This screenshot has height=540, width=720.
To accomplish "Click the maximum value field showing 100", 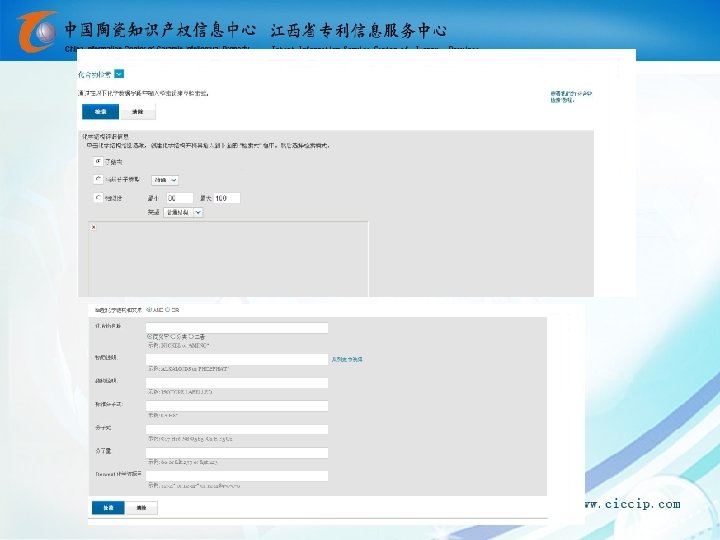I will (x=227, y=198).
